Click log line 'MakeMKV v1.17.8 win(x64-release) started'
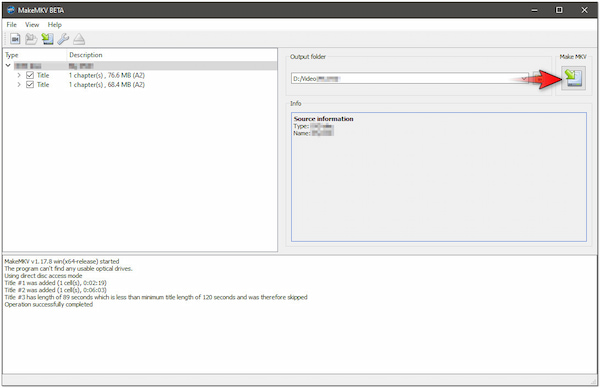This screenshot has width=600, height=388. pyautogui.click(x=62, y=261)
